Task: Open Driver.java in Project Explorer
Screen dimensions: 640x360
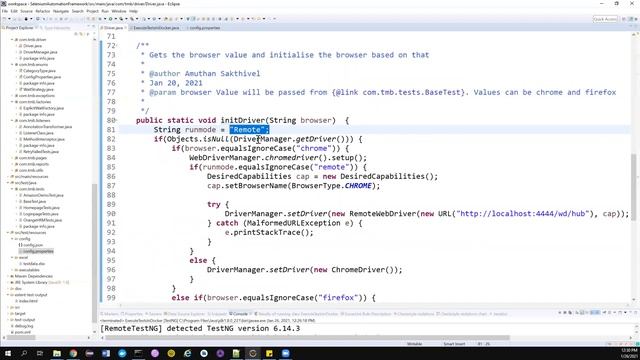Action: 32,46
